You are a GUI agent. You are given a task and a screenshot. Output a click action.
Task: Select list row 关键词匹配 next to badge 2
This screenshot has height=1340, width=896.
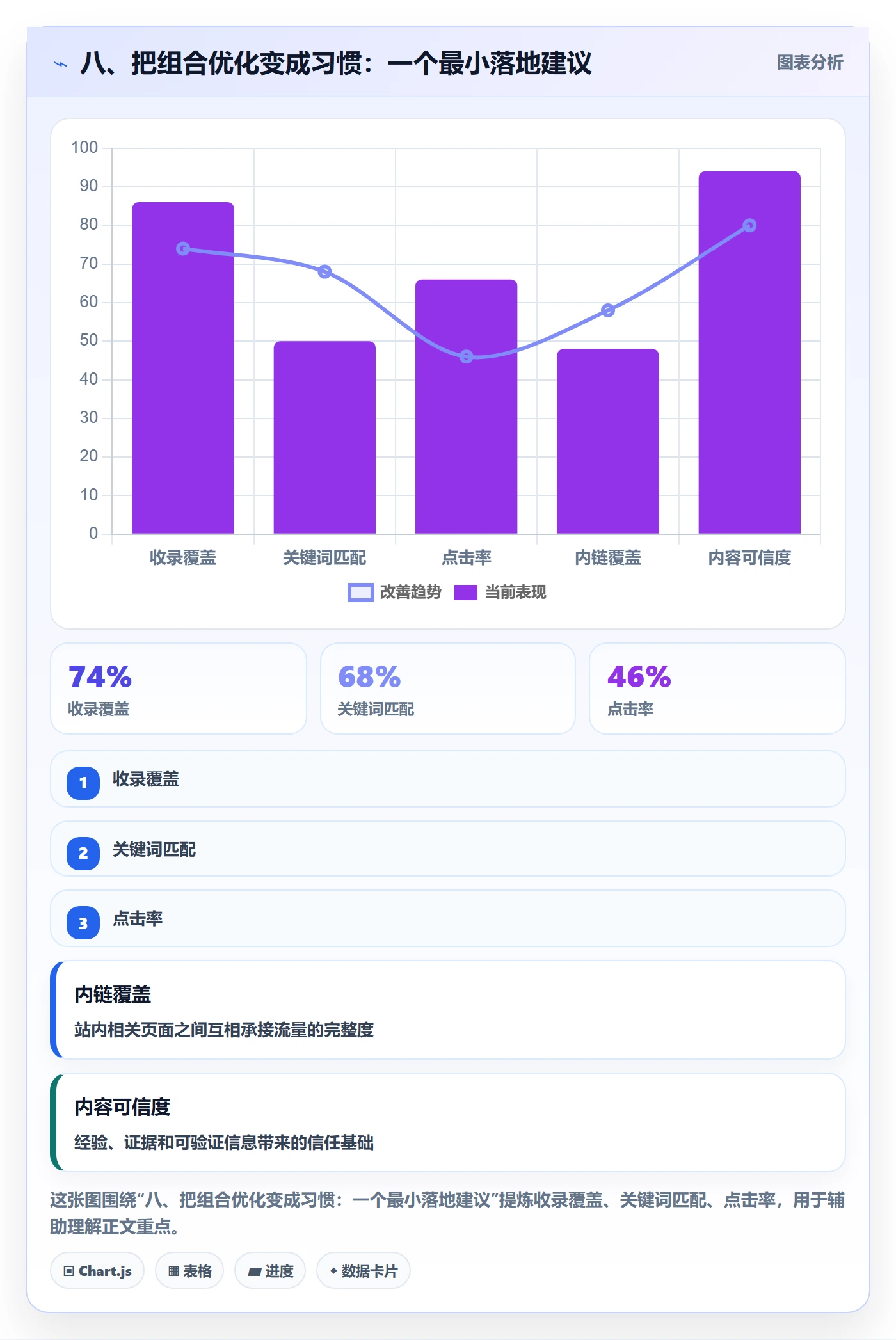448,849
